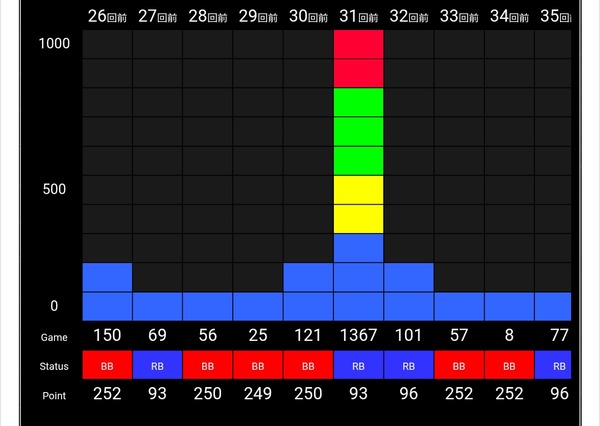Click the game count 1367
This screenshot has width=600, height=426.
[358, 335]
